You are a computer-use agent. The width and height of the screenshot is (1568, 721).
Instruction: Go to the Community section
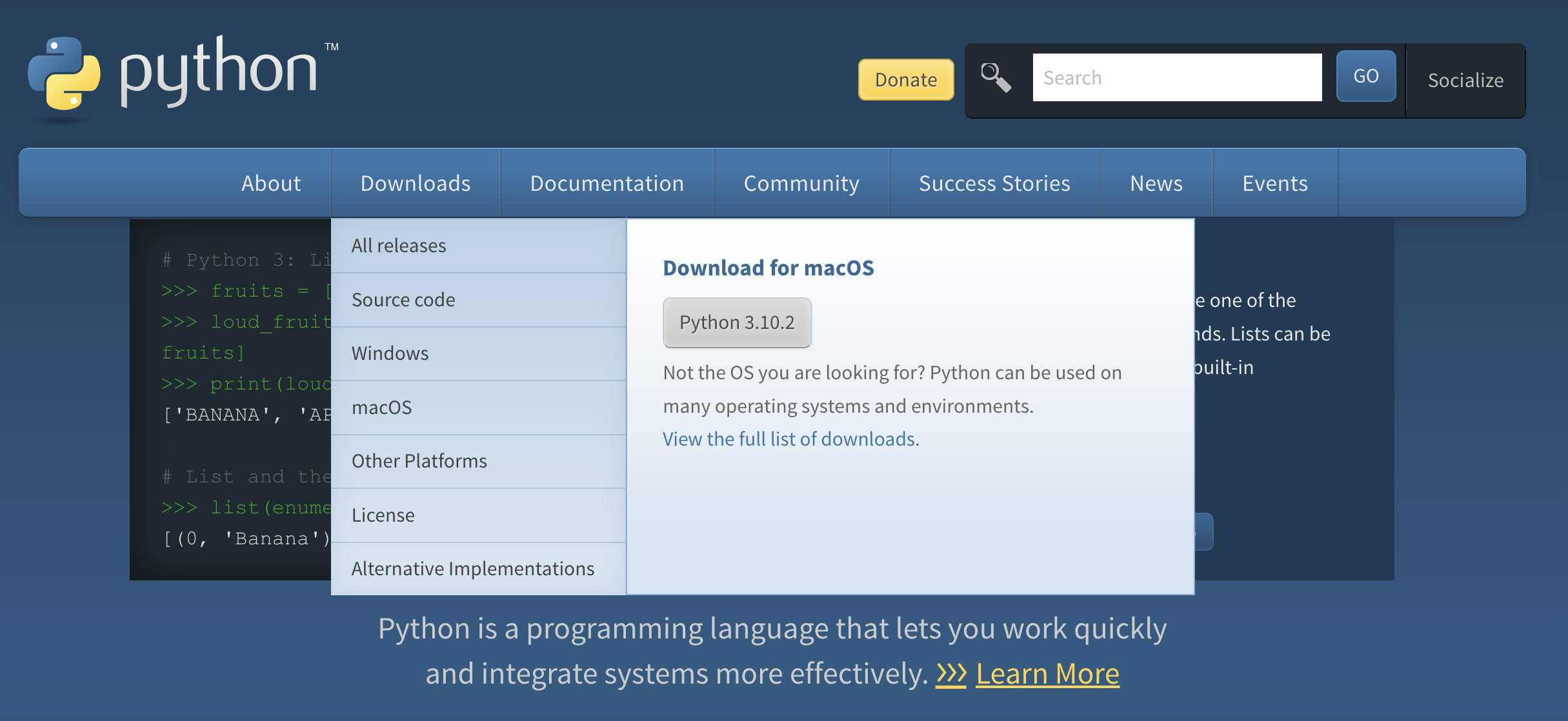tap(801, 184)
